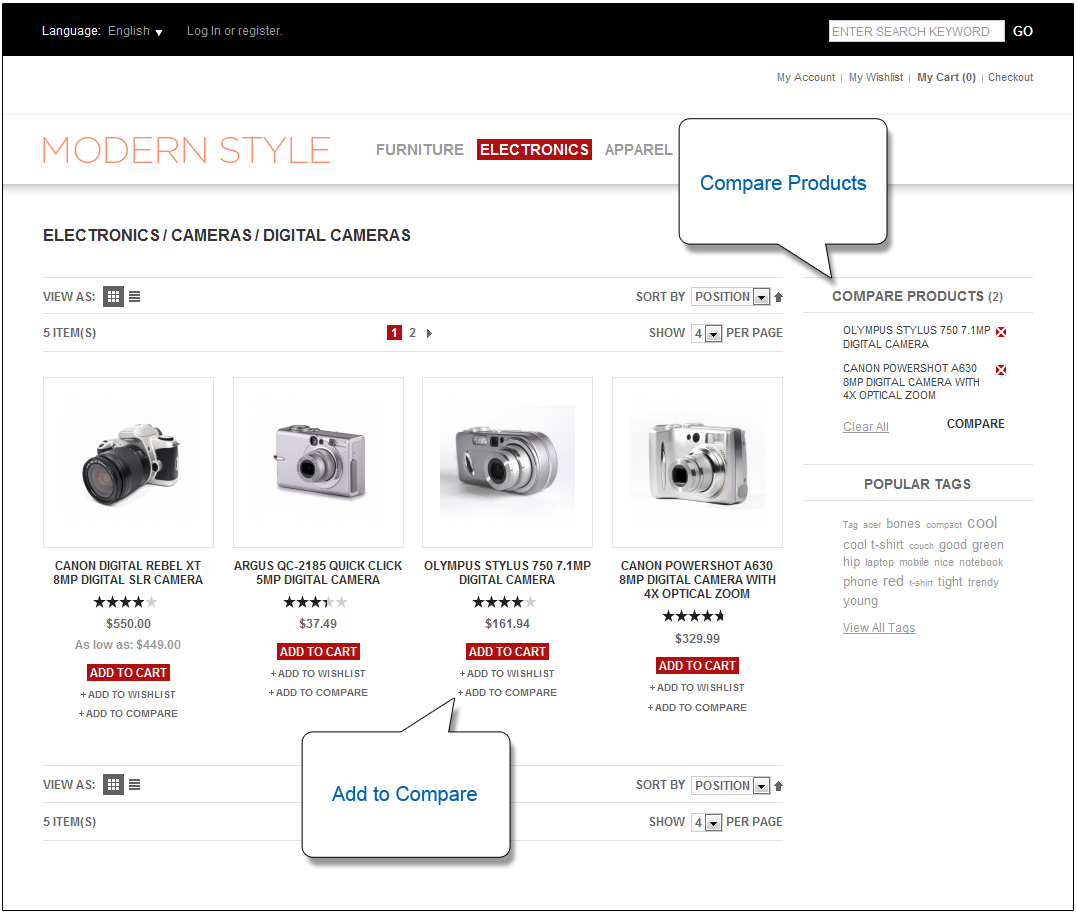Image resolution: width=1077 pixels, height=915 pixels.
Task: Select the 'hip' popular tag
Action: pos(851,562)
